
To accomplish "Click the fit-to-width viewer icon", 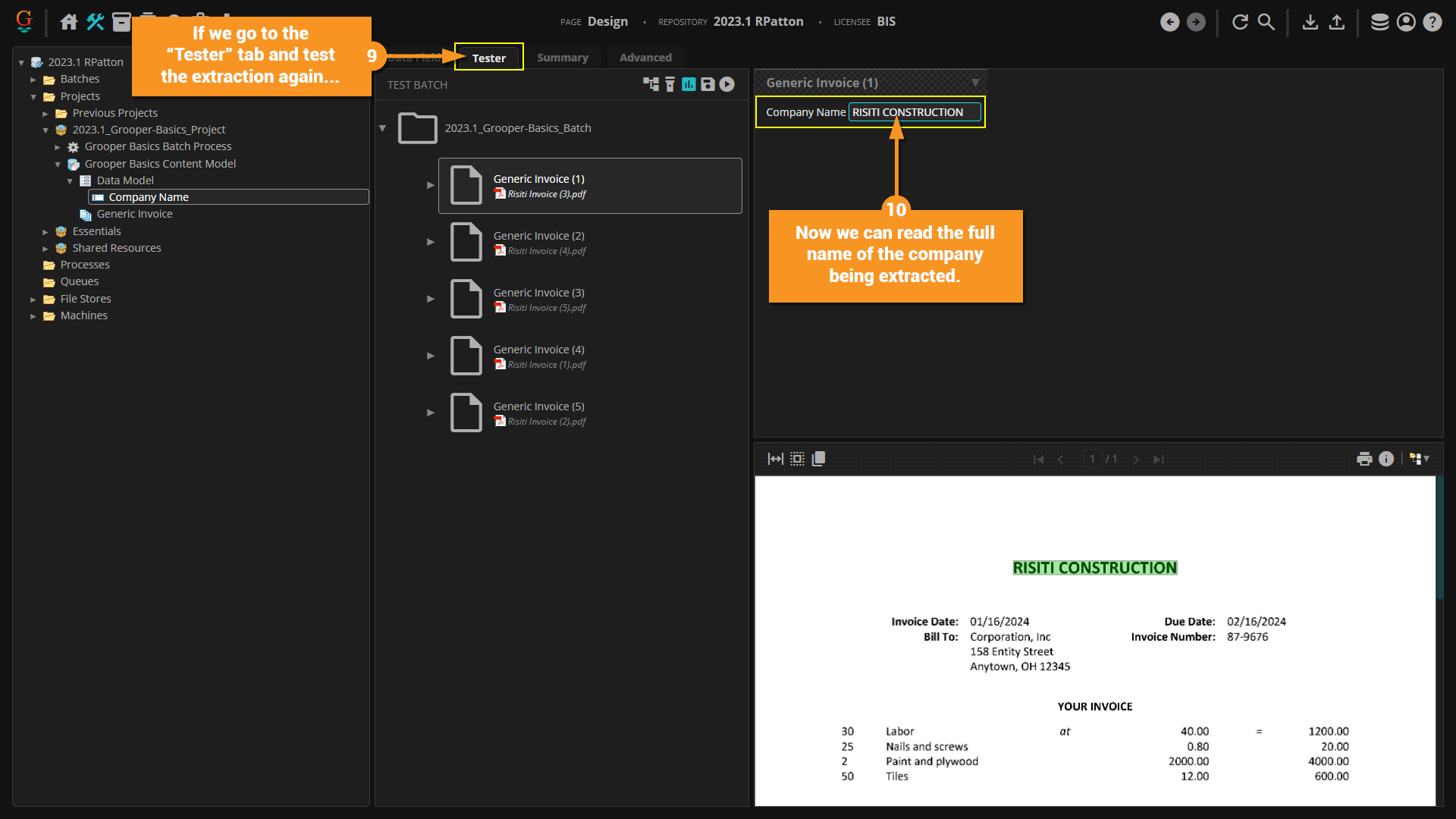I will tap(775, 459).
